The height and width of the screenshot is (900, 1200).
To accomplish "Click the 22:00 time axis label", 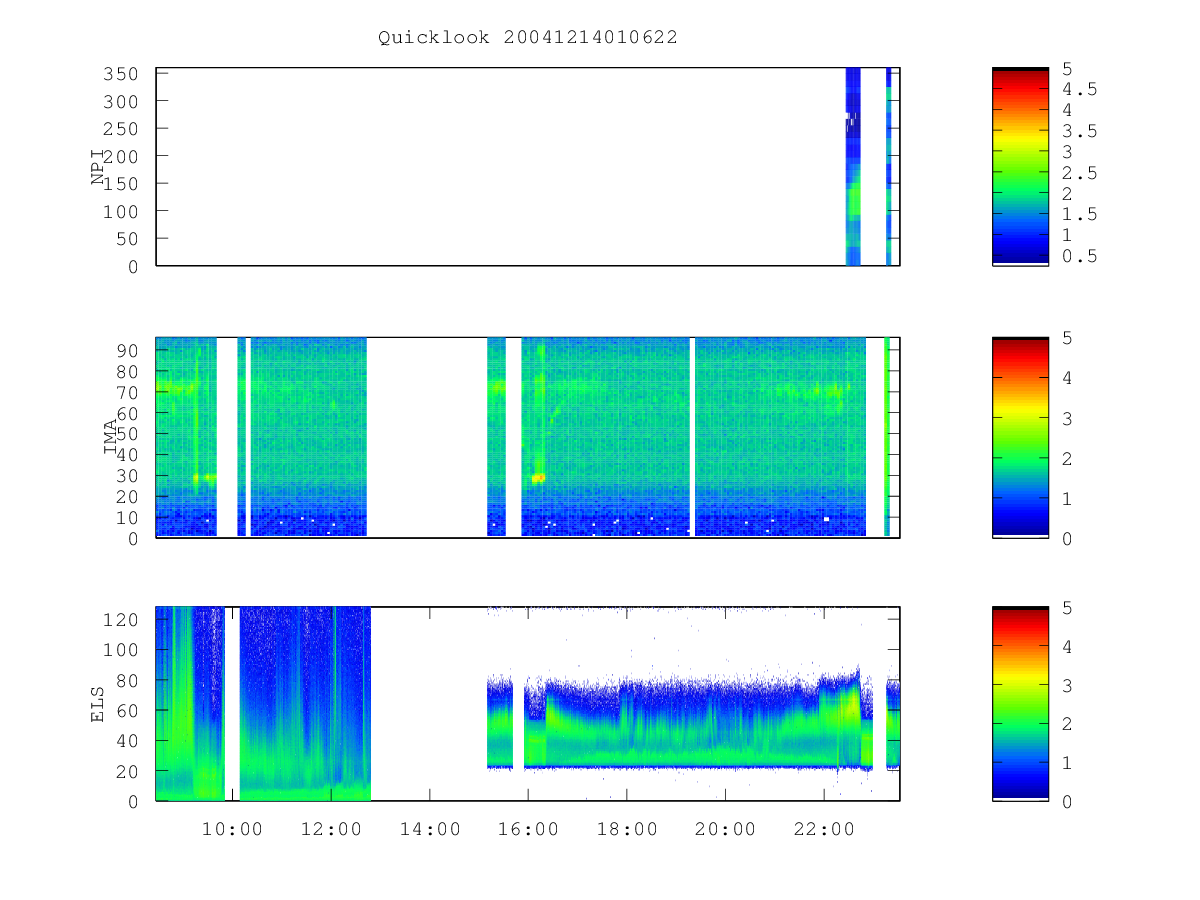I will [824, 829].
